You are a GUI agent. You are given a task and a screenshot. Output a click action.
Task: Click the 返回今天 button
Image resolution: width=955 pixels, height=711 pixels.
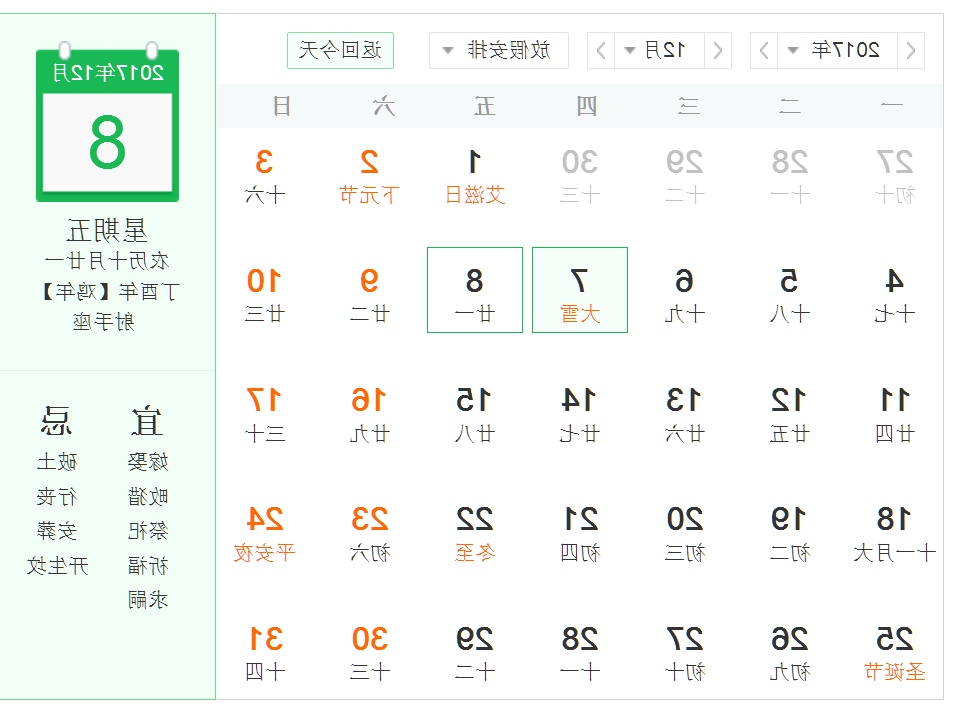(340, 50)
